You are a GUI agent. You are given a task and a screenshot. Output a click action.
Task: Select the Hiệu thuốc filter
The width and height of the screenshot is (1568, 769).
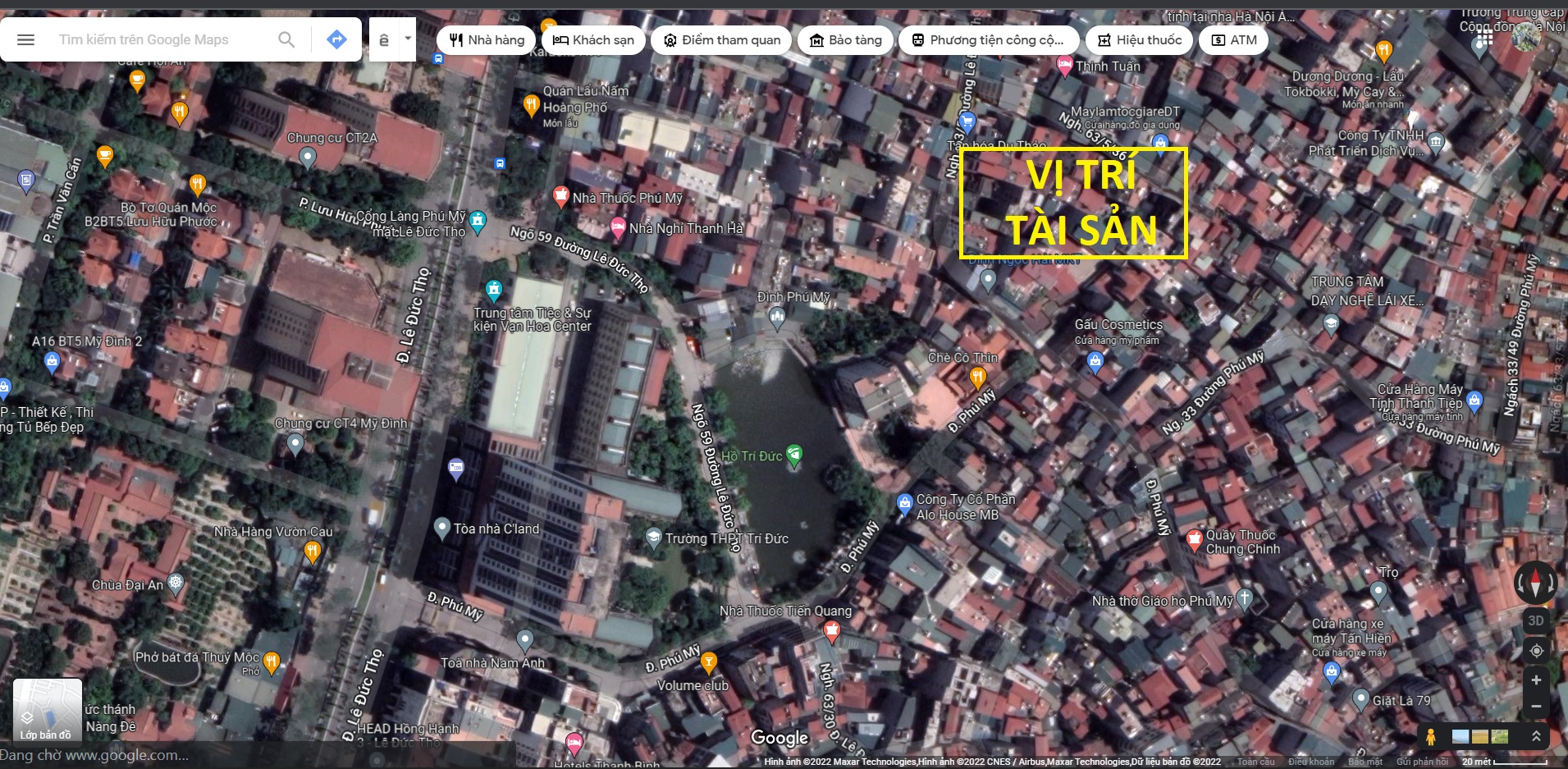(1139, 39)
